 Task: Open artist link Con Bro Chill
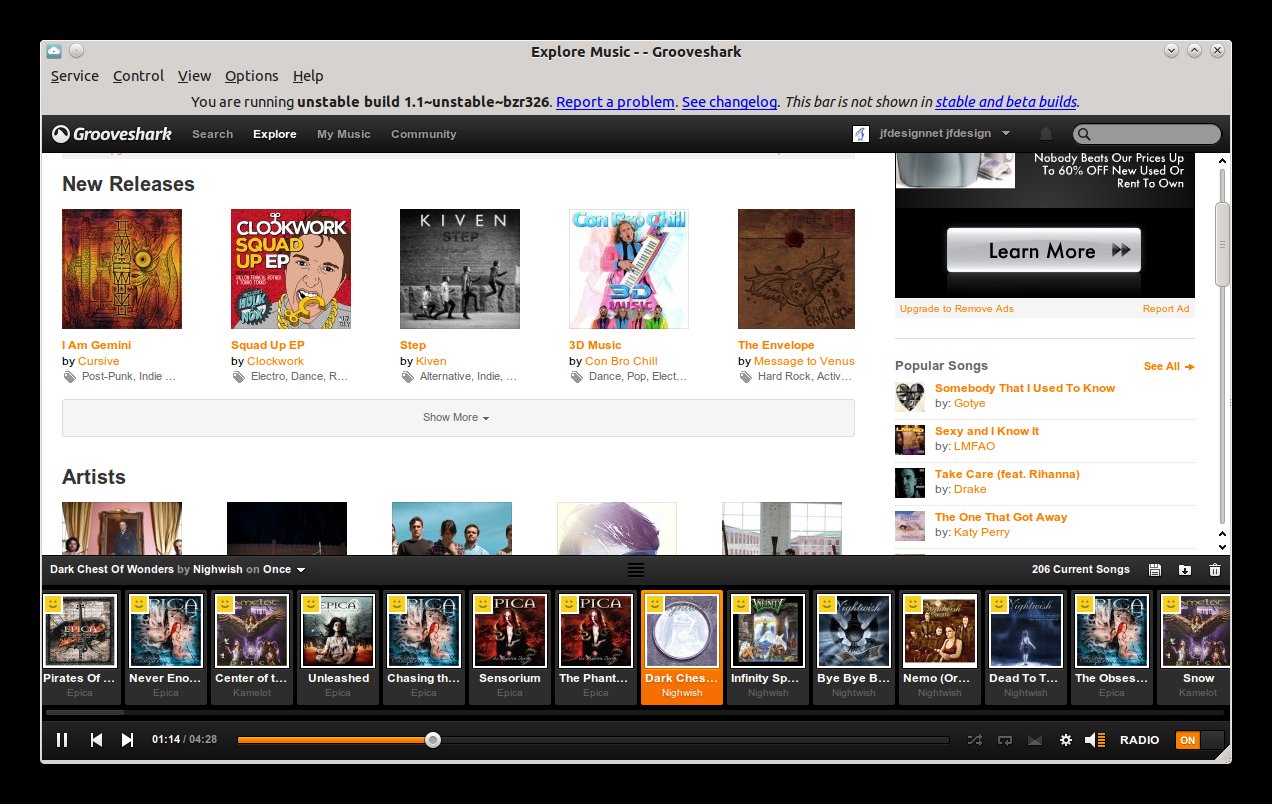[621, 361]
